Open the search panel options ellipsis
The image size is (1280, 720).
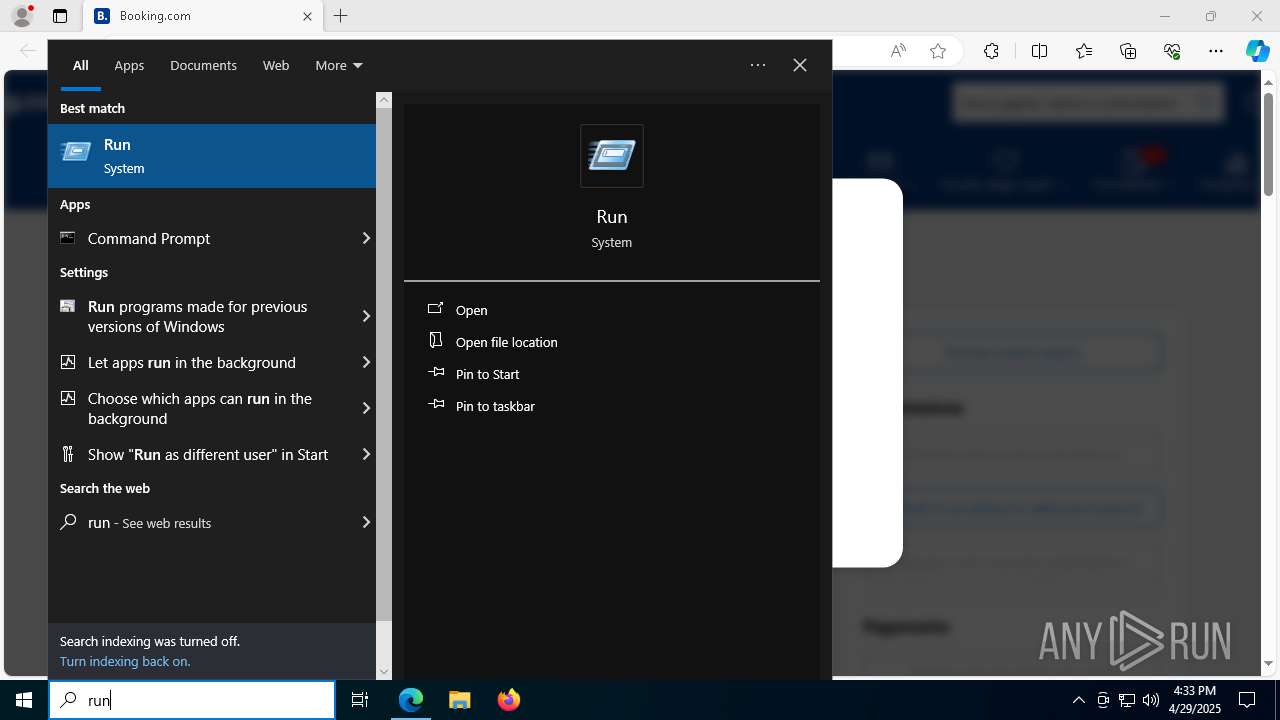tap(758, 65)
